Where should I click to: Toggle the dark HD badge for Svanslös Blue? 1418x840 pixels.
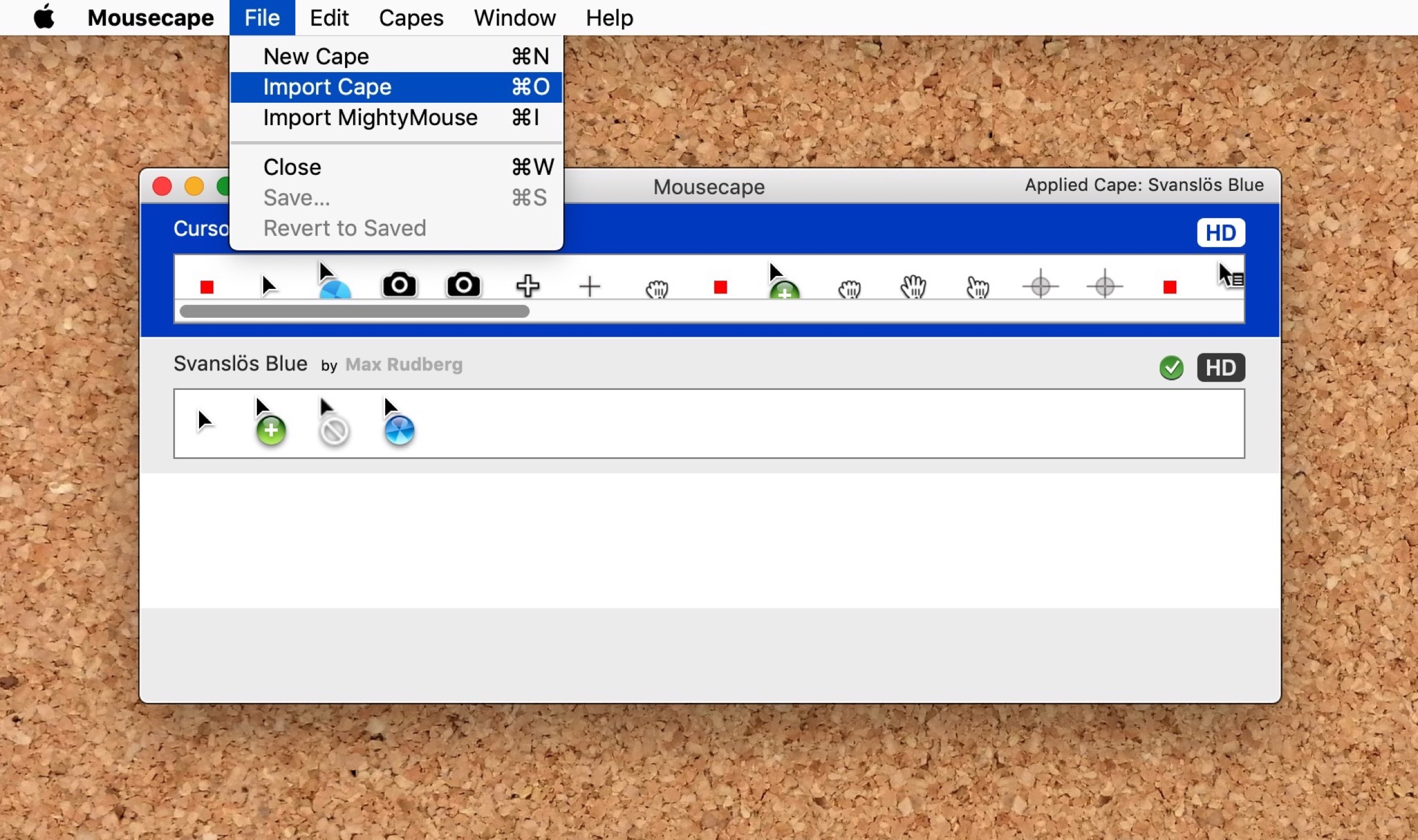pos(1220,367)
